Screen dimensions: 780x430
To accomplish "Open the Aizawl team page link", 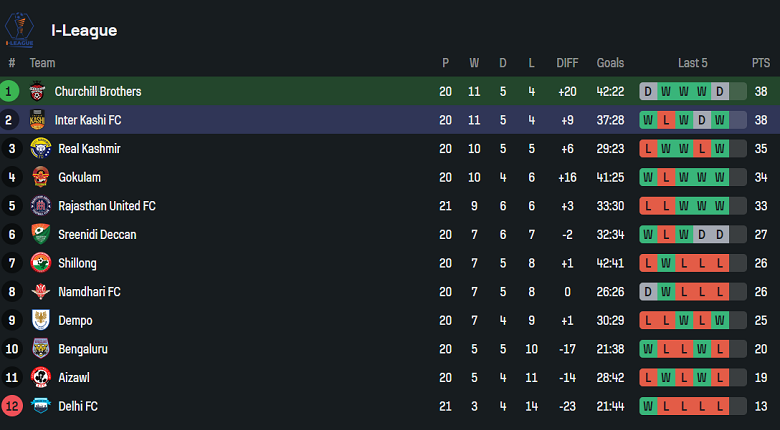I will coord(73,378).
